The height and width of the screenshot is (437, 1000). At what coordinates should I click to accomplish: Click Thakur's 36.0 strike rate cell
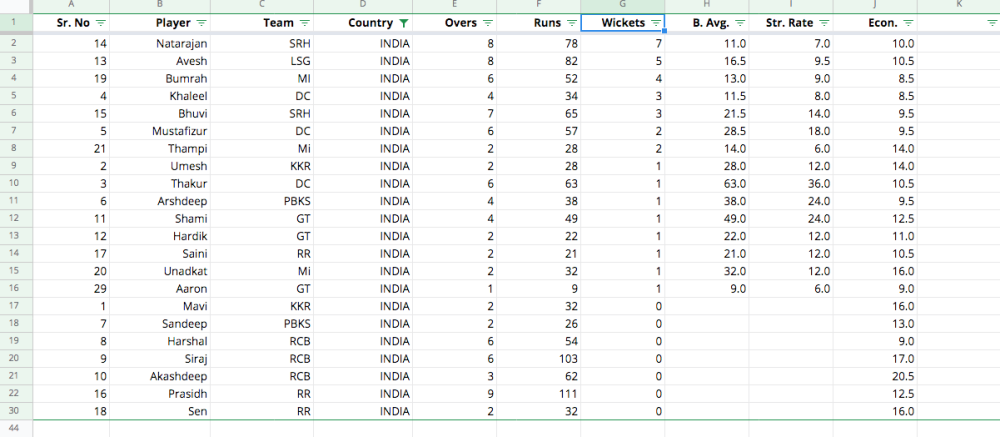[x=791, y=184]
